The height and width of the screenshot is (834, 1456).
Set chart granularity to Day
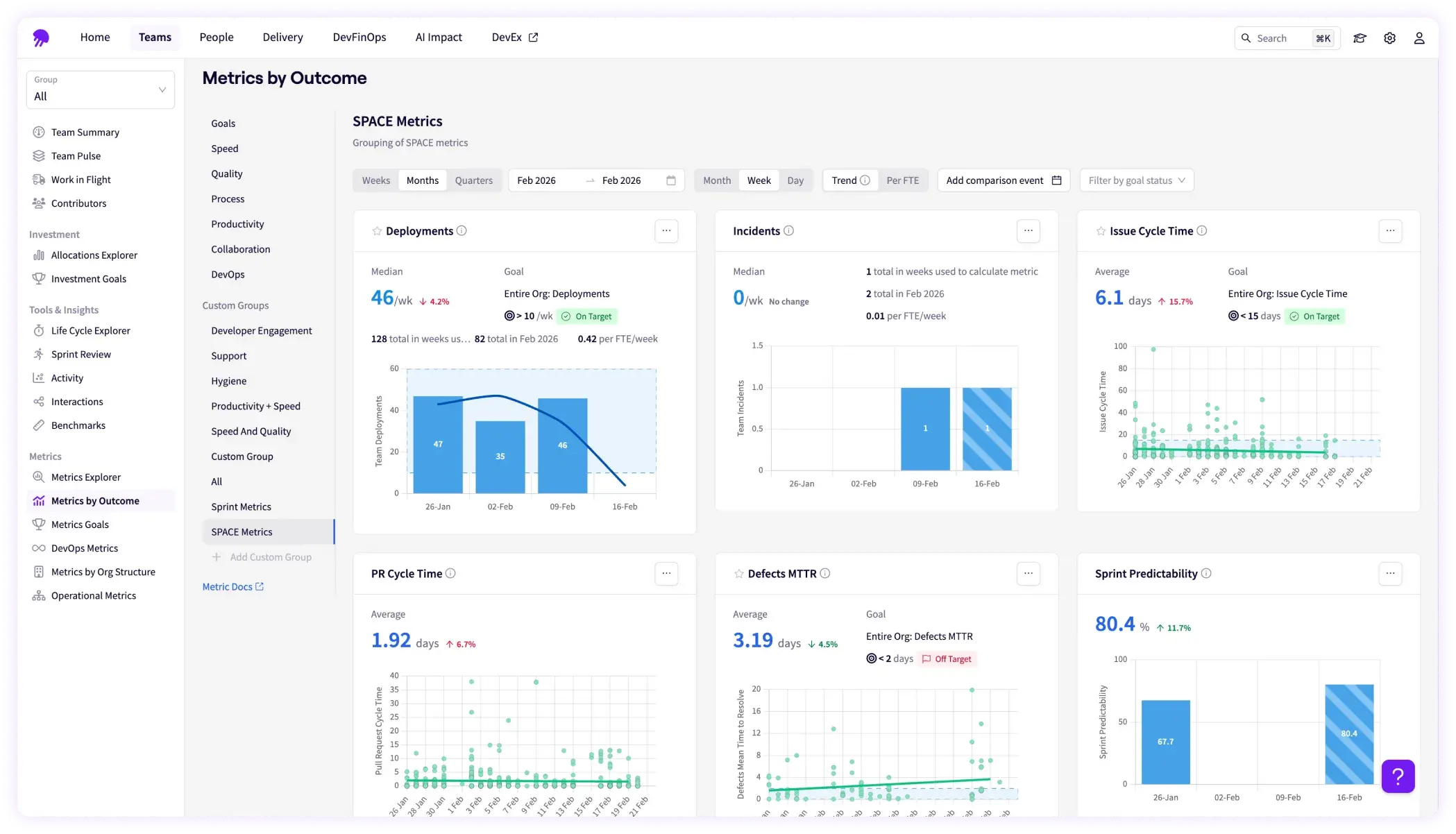tap(795, 180)
